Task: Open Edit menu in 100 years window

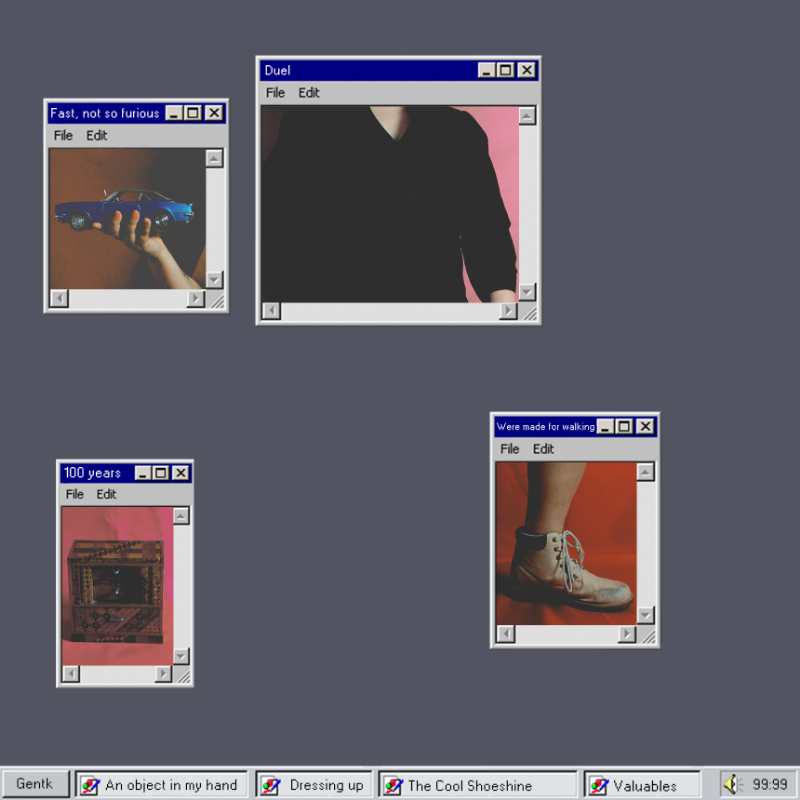Action: 106,494
